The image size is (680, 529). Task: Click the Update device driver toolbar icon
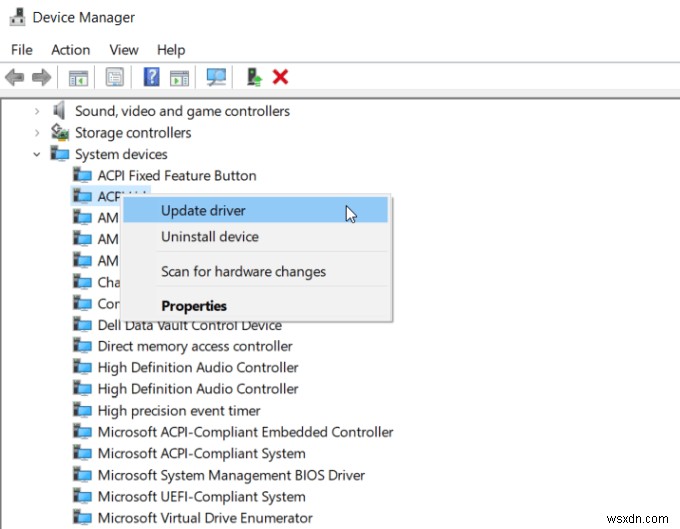254,77
